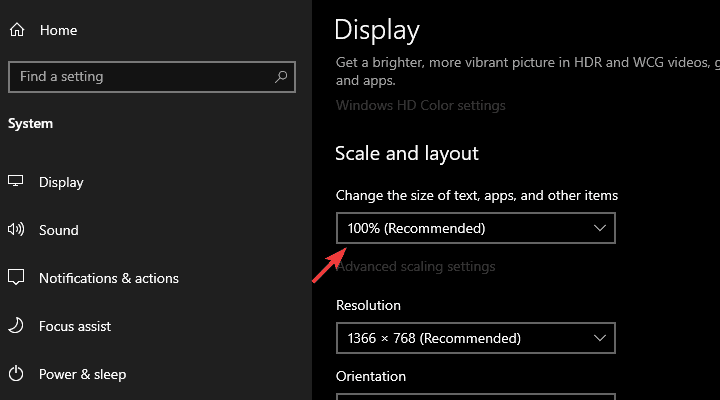Click the Find a setting search box
This screenshot has height=400, width=720.
152,77
